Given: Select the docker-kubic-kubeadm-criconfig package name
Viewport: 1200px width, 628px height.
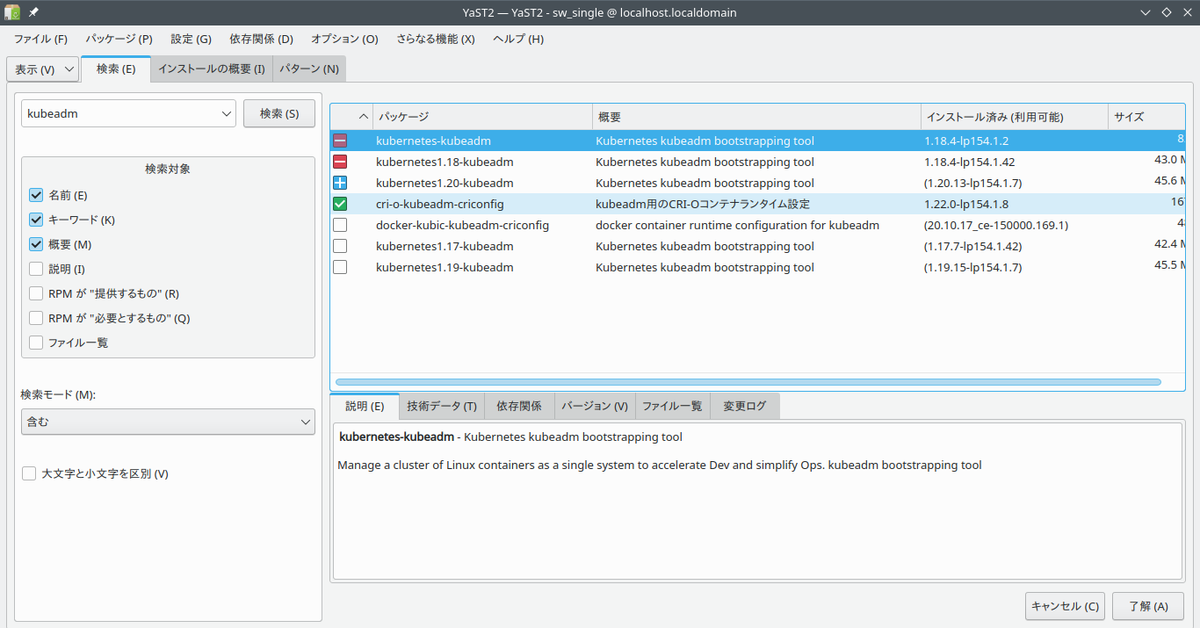Looking at the screenshot, I should 462,225.
